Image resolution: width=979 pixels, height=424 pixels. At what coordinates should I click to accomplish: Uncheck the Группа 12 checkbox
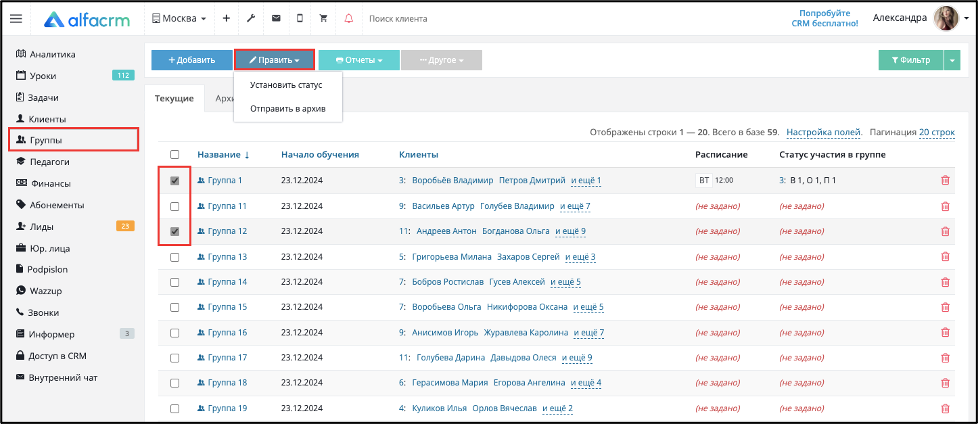click(x=175, y=231)
